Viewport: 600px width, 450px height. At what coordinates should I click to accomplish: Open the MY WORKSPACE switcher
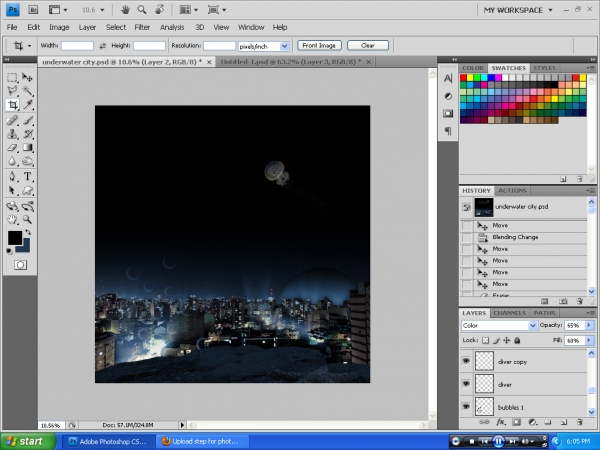(518, 10)
